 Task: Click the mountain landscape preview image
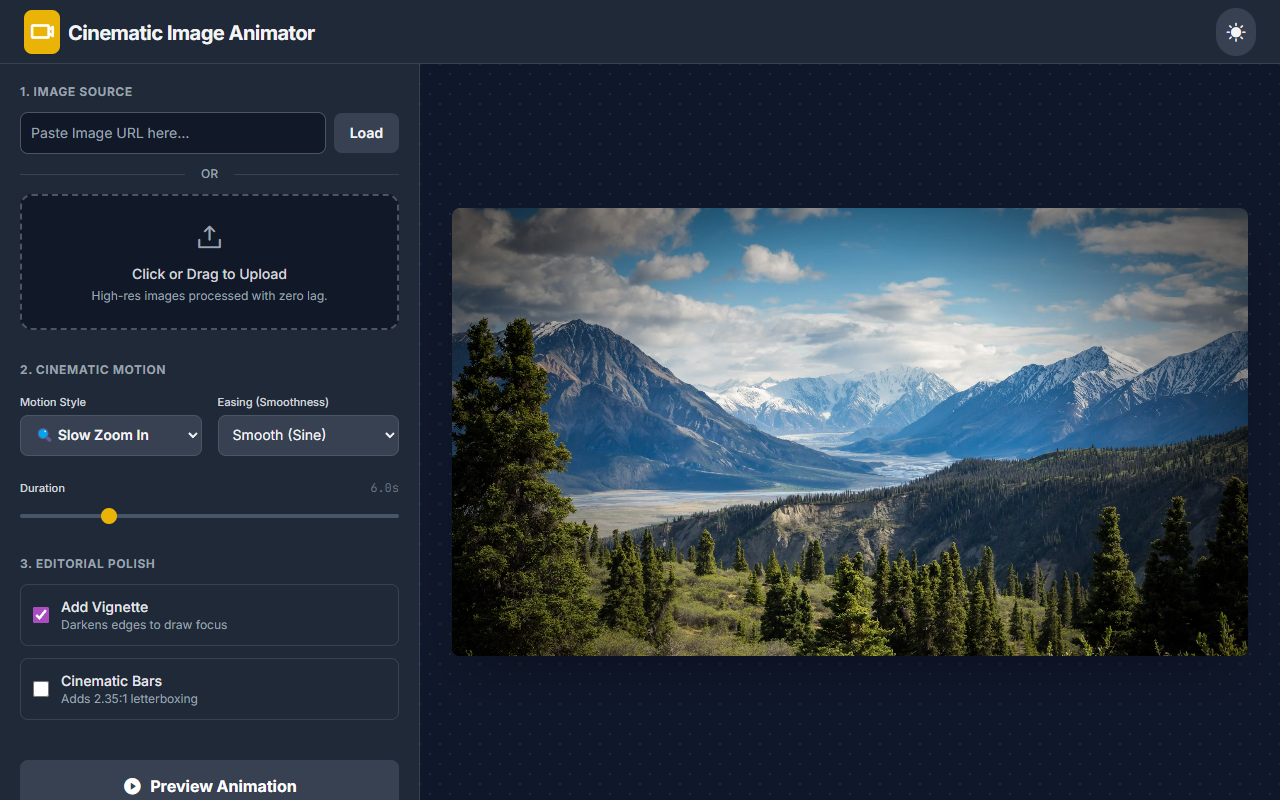point(849,432)
